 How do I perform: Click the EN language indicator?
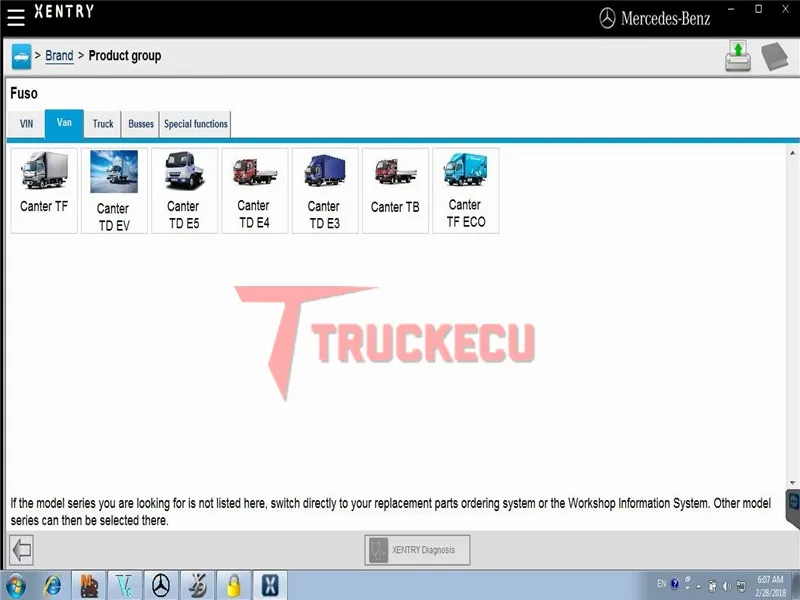coord(662,584)
